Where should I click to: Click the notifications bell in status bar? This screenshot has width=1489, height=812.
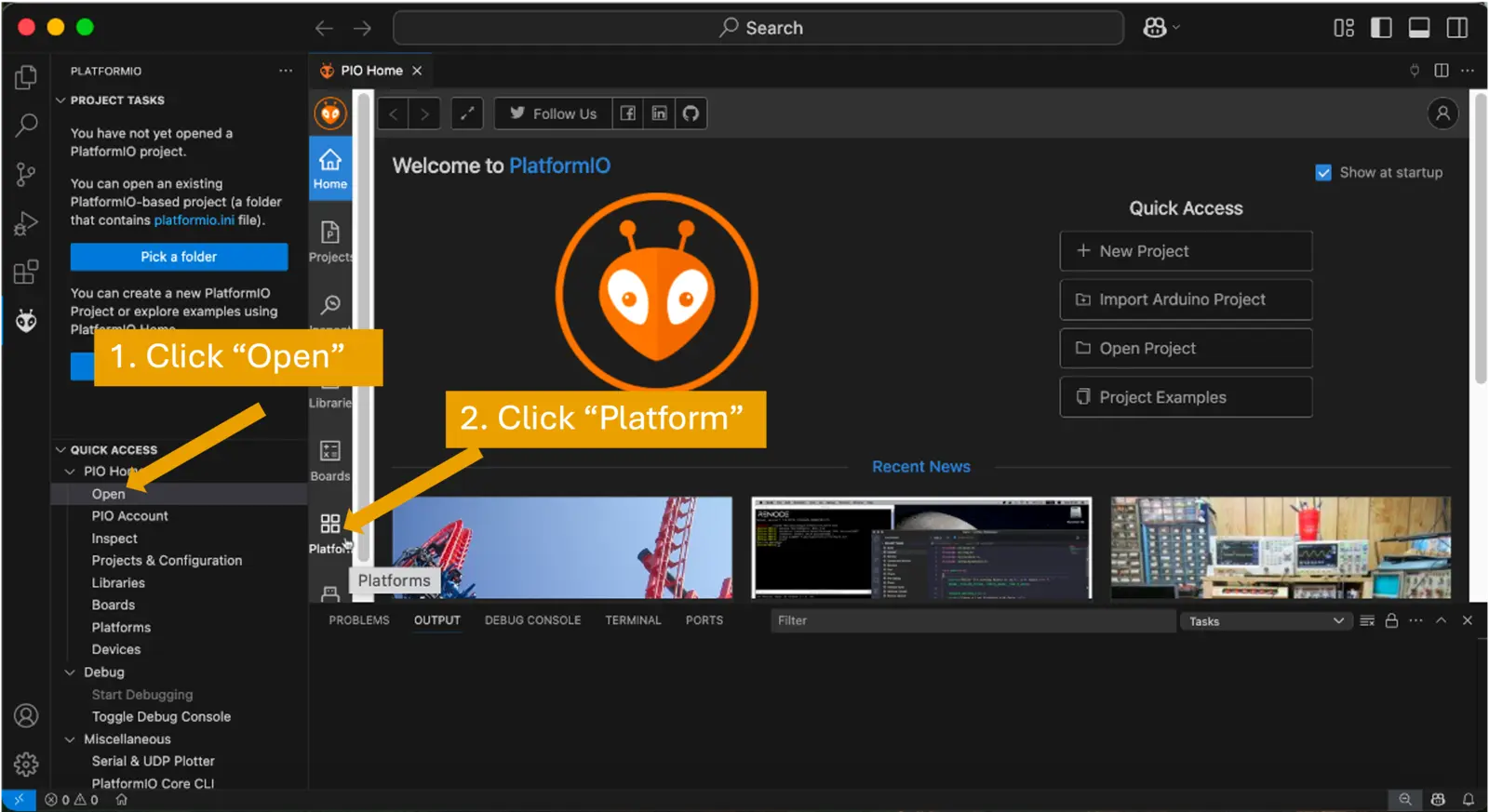click(x=1468, y=800)
